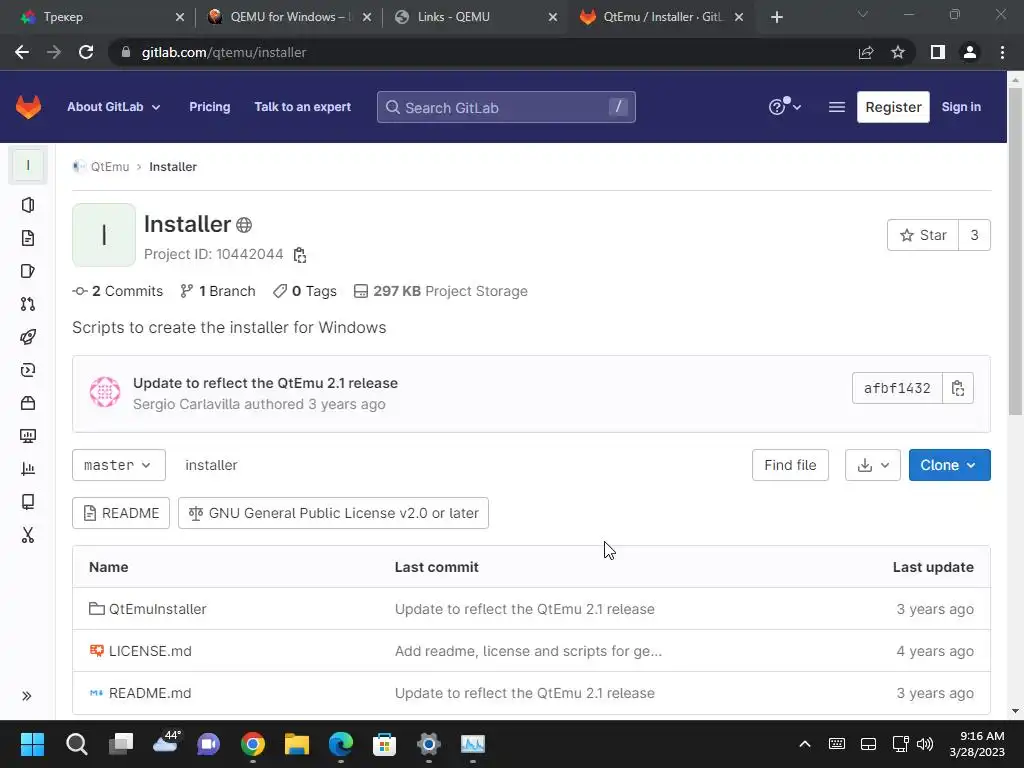
Task: Bookmark this page with star icon
Action: coord(898,52)
